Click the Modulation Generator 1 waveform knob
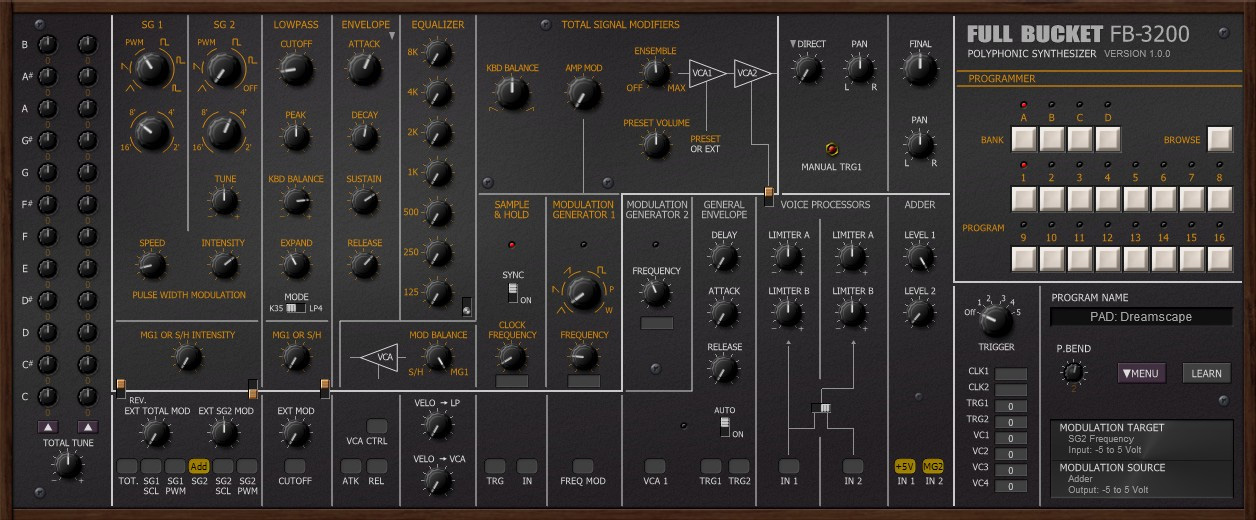Screen dimensions: 1256x520 point(584,291)
